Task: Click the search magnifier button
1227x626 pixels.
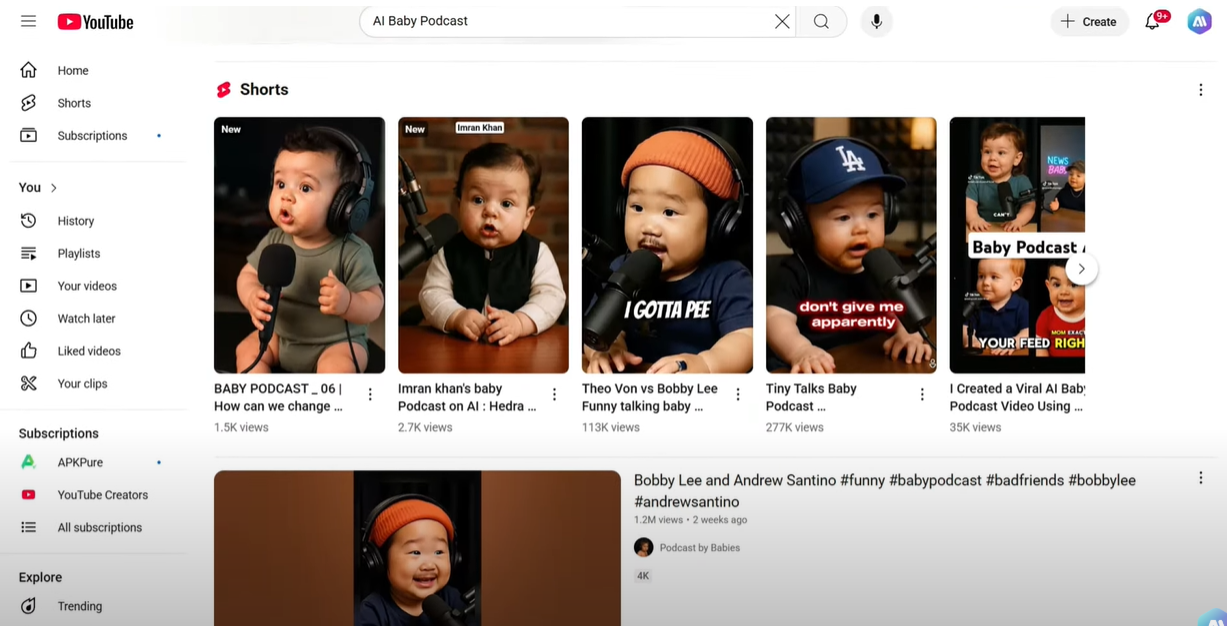Action: pos(821,21)
